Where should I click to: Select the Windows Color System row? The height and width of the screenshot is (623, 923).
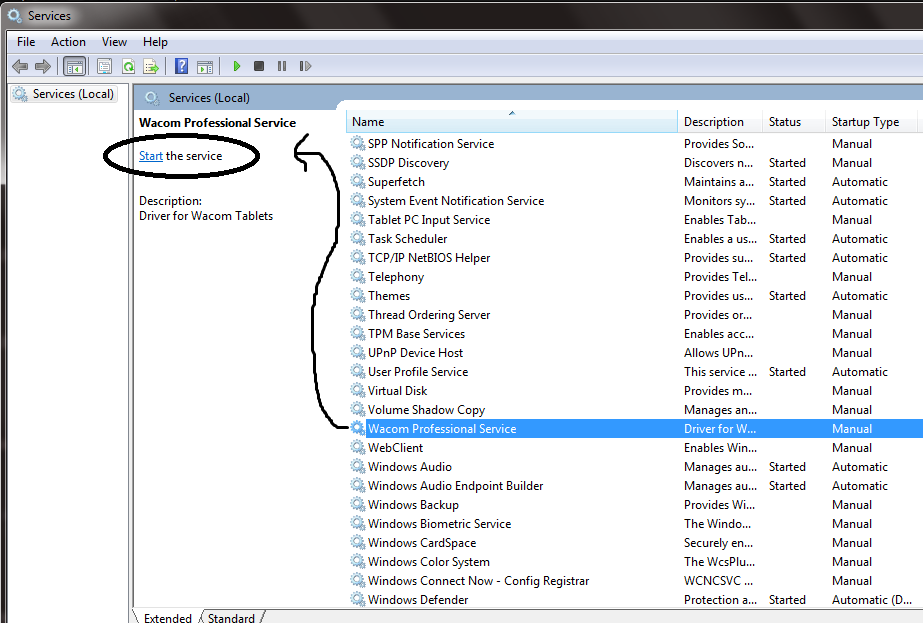(635, 561)
